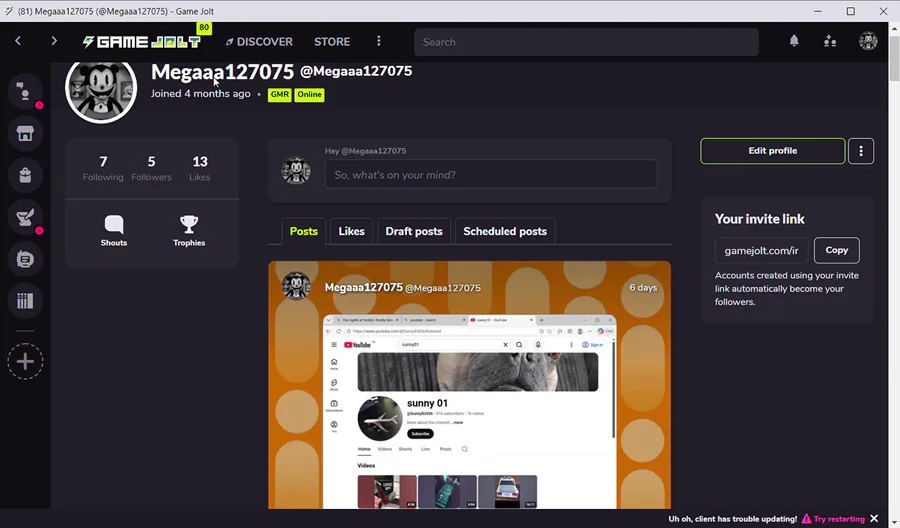This screenshot has height=528, width=900.
Task: Open the sidebar icon below quests
Action: (25, 259)
